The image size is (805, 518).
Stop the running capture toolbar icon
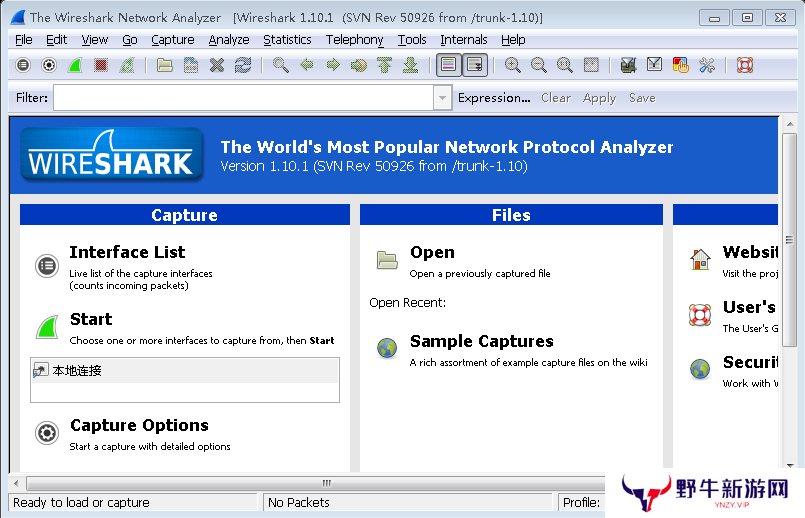101,65
